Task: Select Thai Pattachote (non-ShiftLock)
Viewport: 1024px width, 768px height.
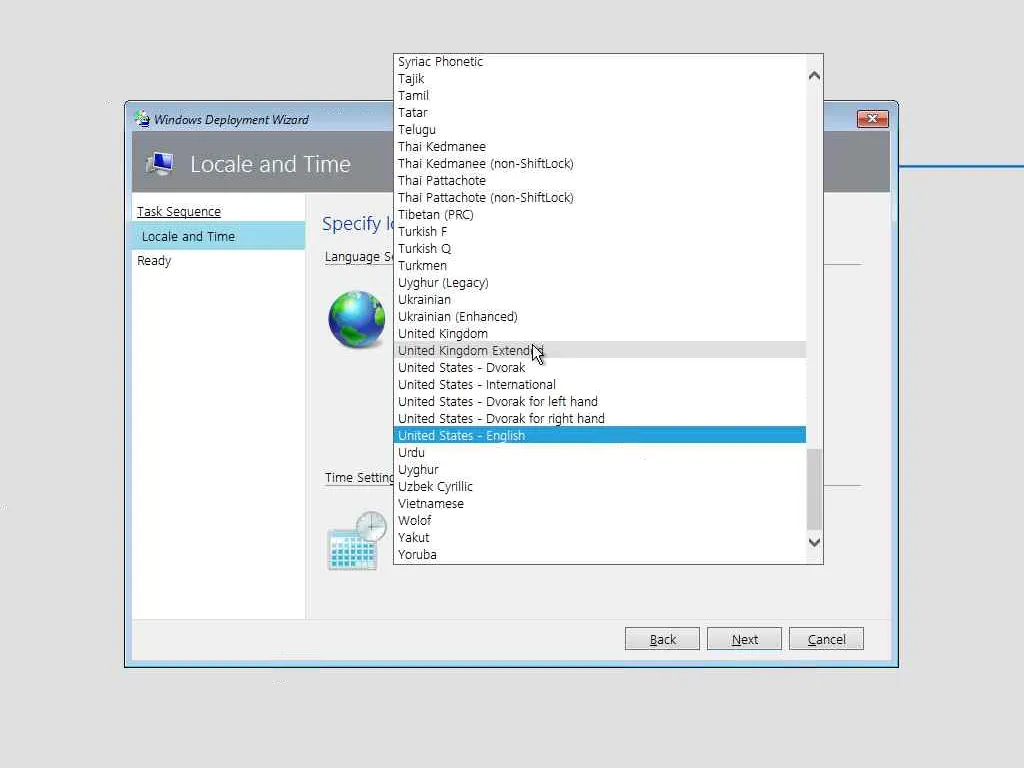Action: tap(600, 197)
